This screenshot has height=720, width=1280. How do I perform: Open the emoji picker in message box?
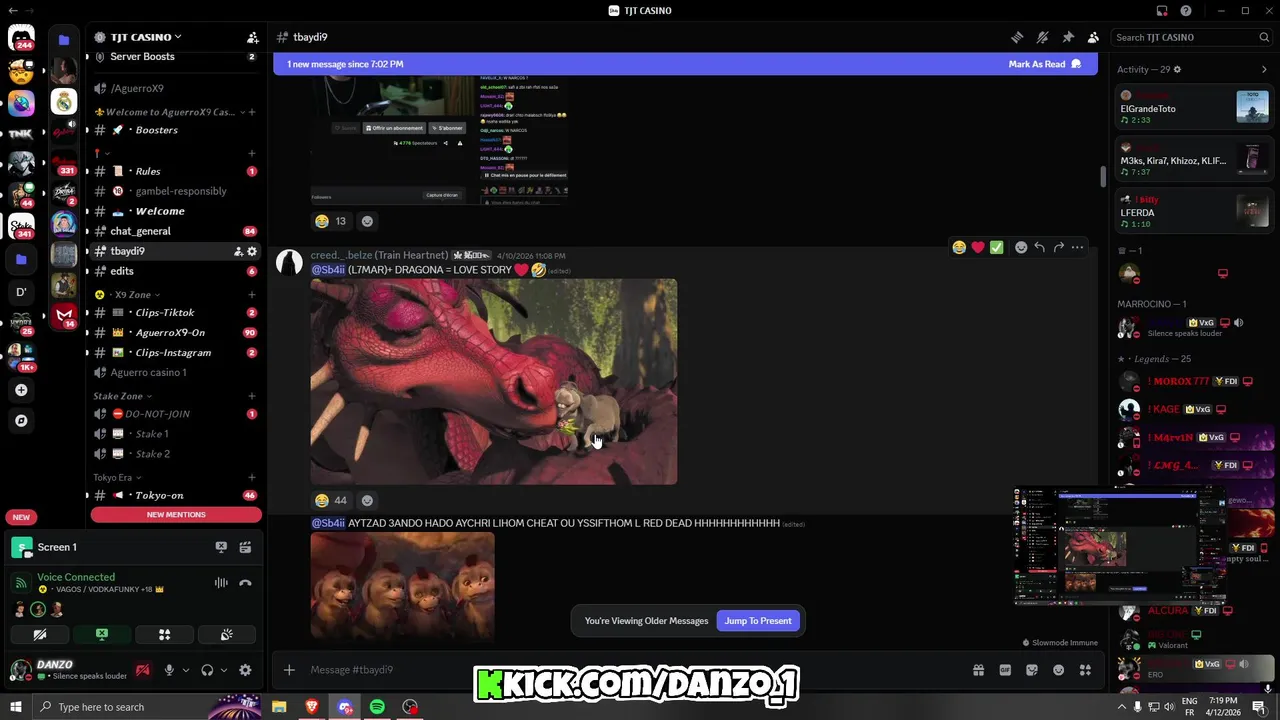click(x=1058, y=670)
